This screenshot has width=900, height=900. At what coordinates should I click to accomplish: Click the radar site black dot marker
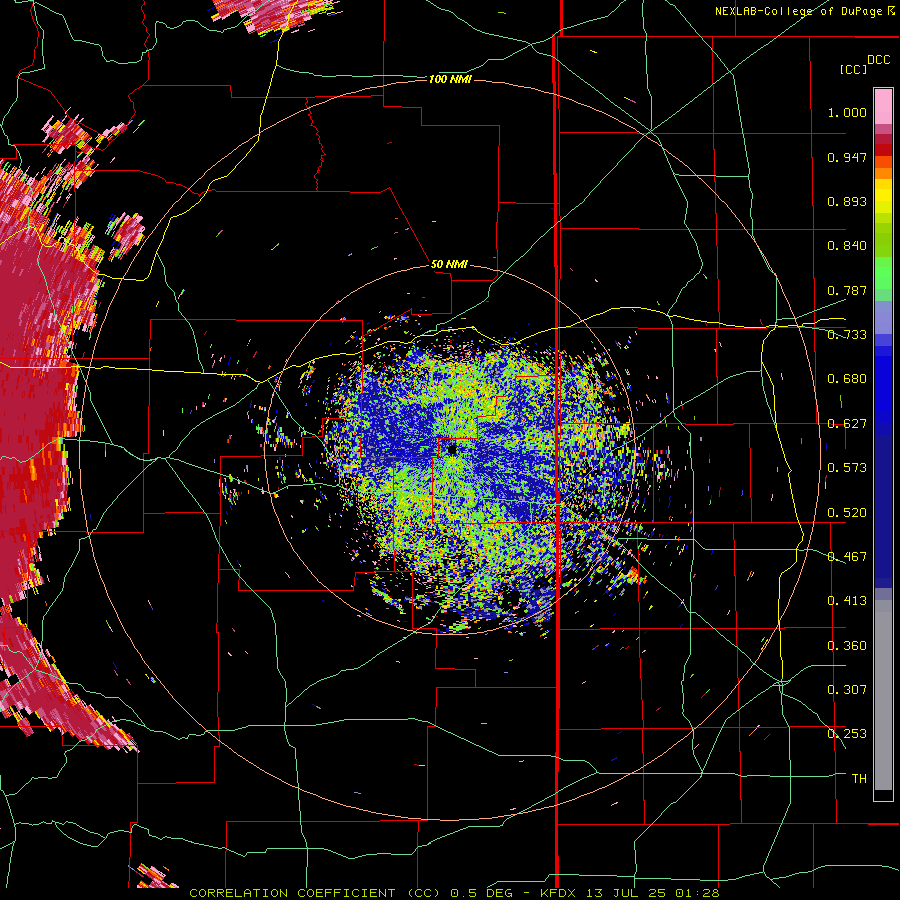452,450
